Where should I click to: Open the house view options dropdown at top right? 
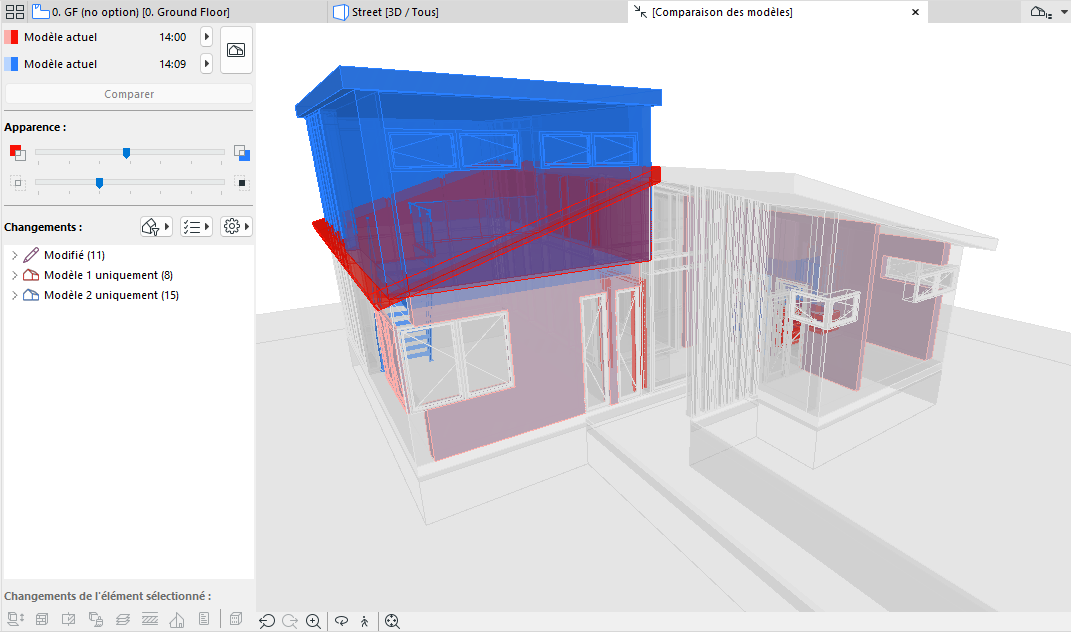(x=1049, y=12)
